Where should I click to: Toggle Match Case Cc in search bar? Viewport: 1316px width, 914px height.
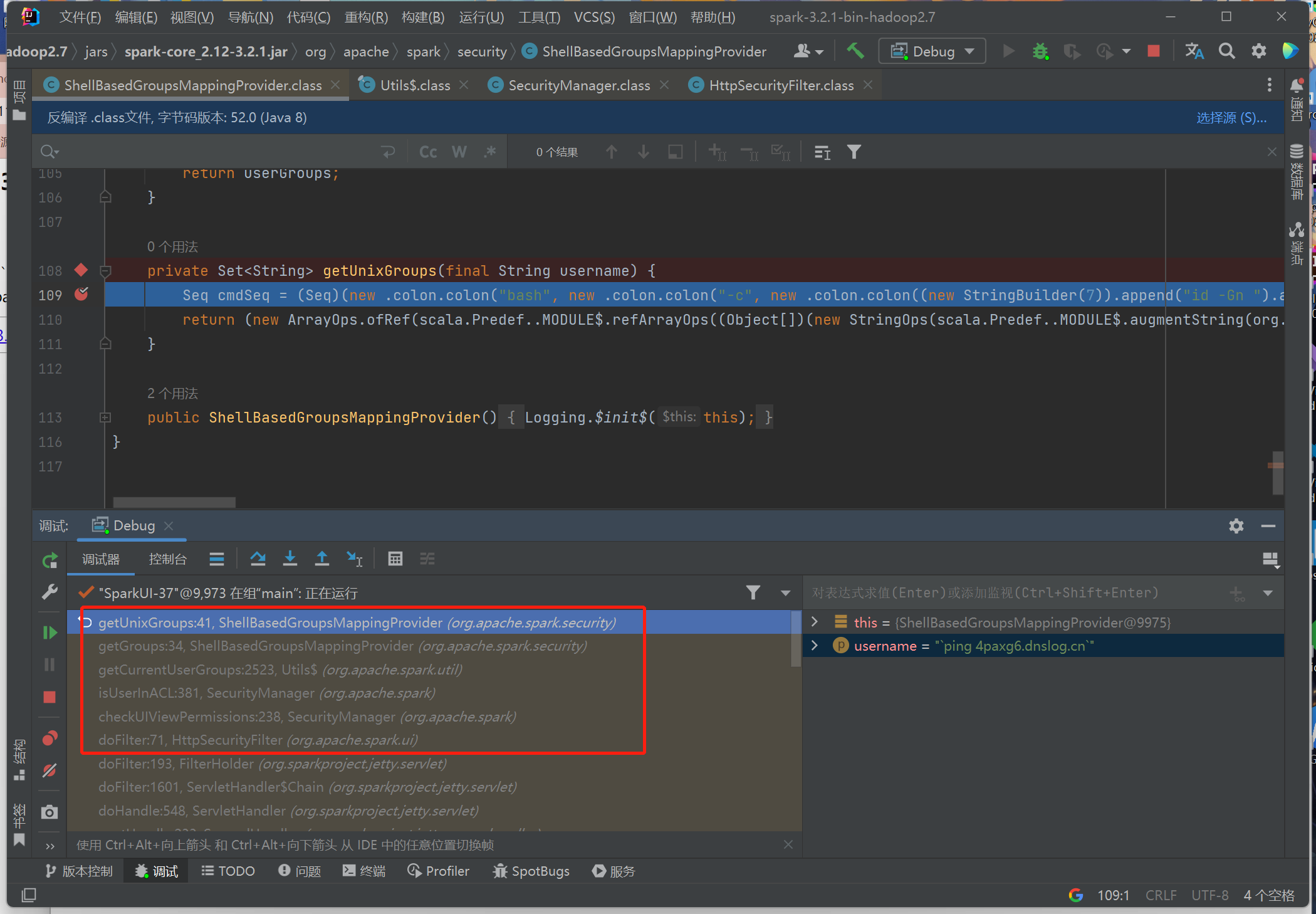coord(428,152)
